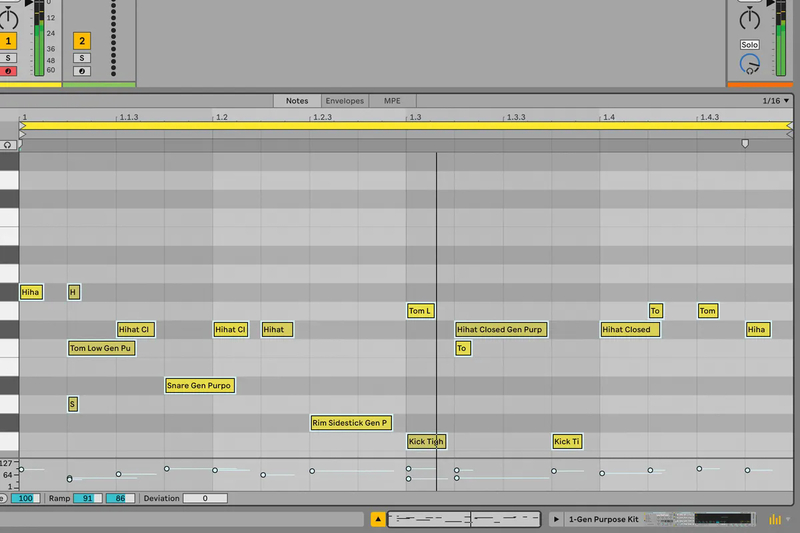Click the master track pan knob

pyautogui.click(x=749, y=18)
